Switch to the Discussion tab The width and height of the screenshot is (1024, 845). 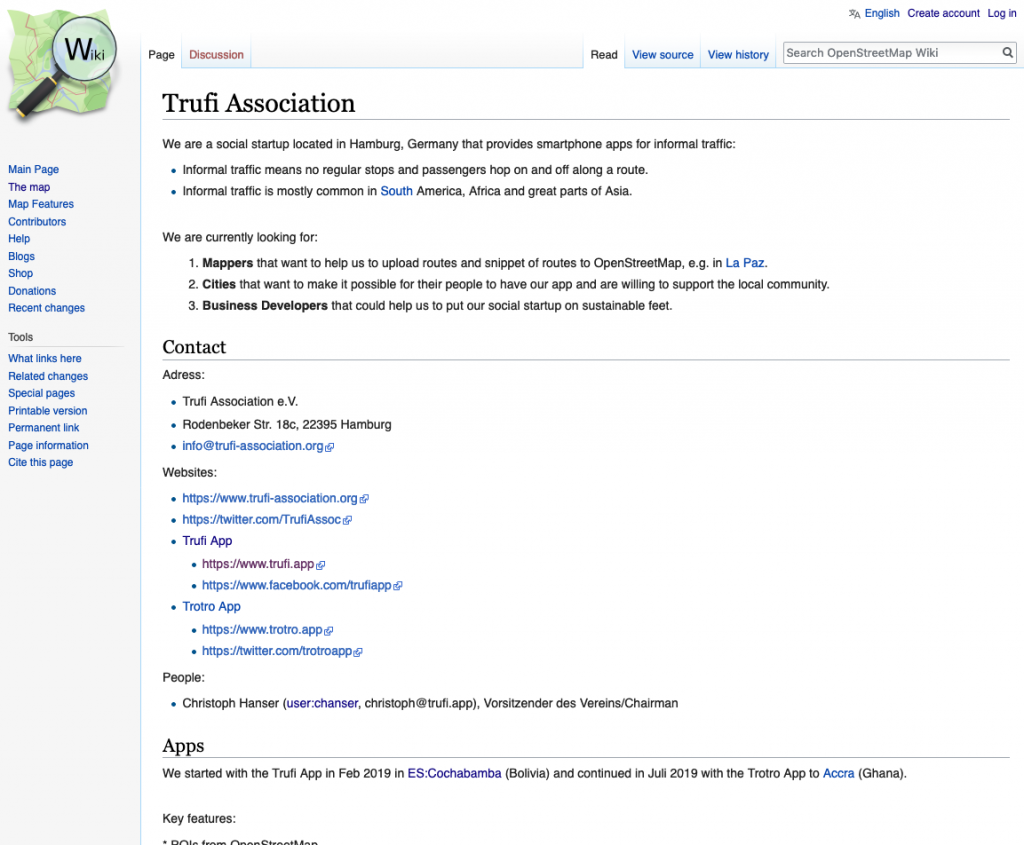216,55
